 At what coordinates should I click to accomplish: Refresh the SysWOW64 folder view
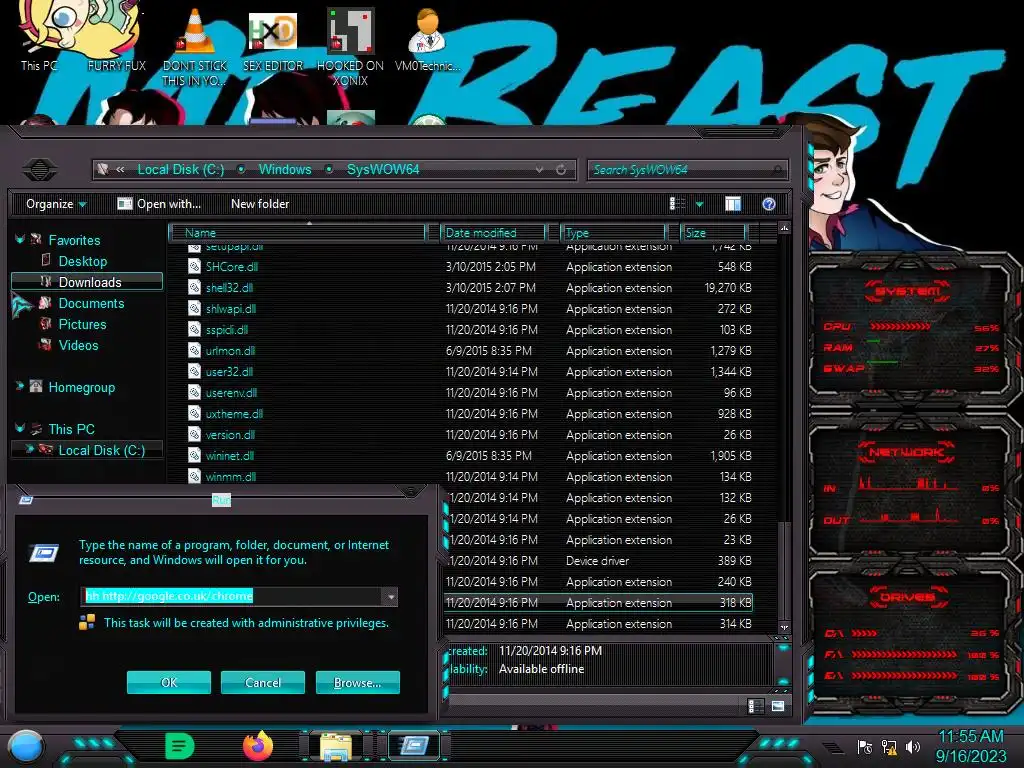pyautogui.click(x=561, y=170)
